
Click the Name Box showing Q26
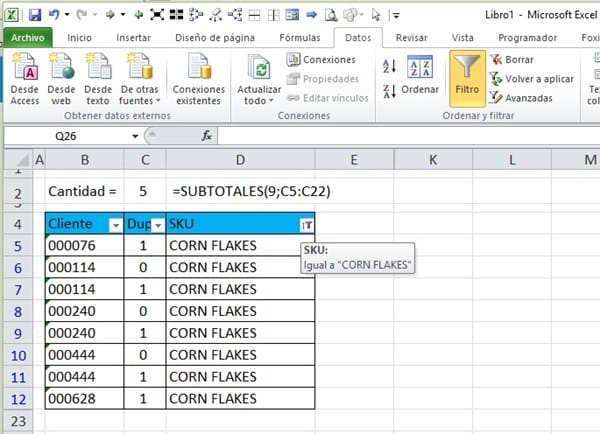[x=66, y=136]
